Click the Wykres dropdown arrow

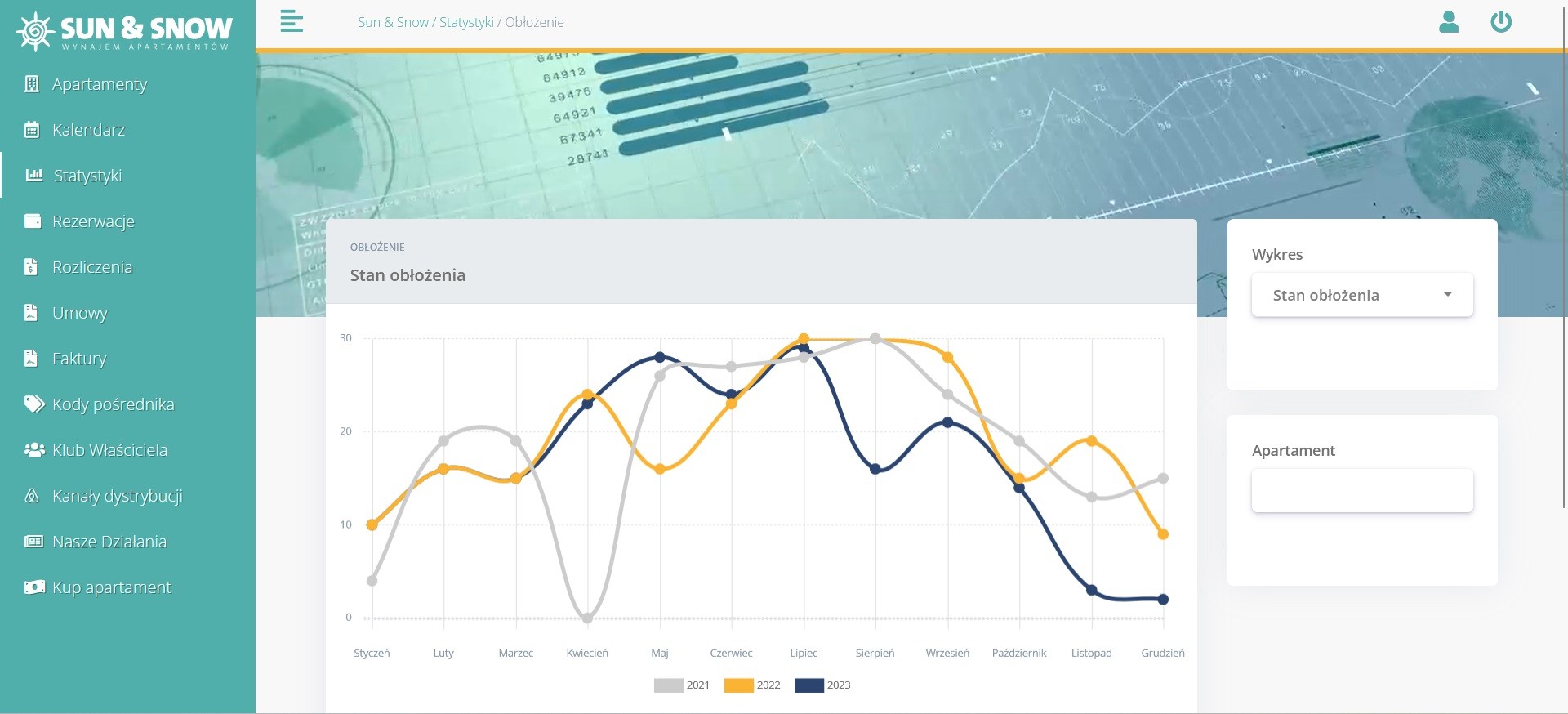coord(1447,295)
